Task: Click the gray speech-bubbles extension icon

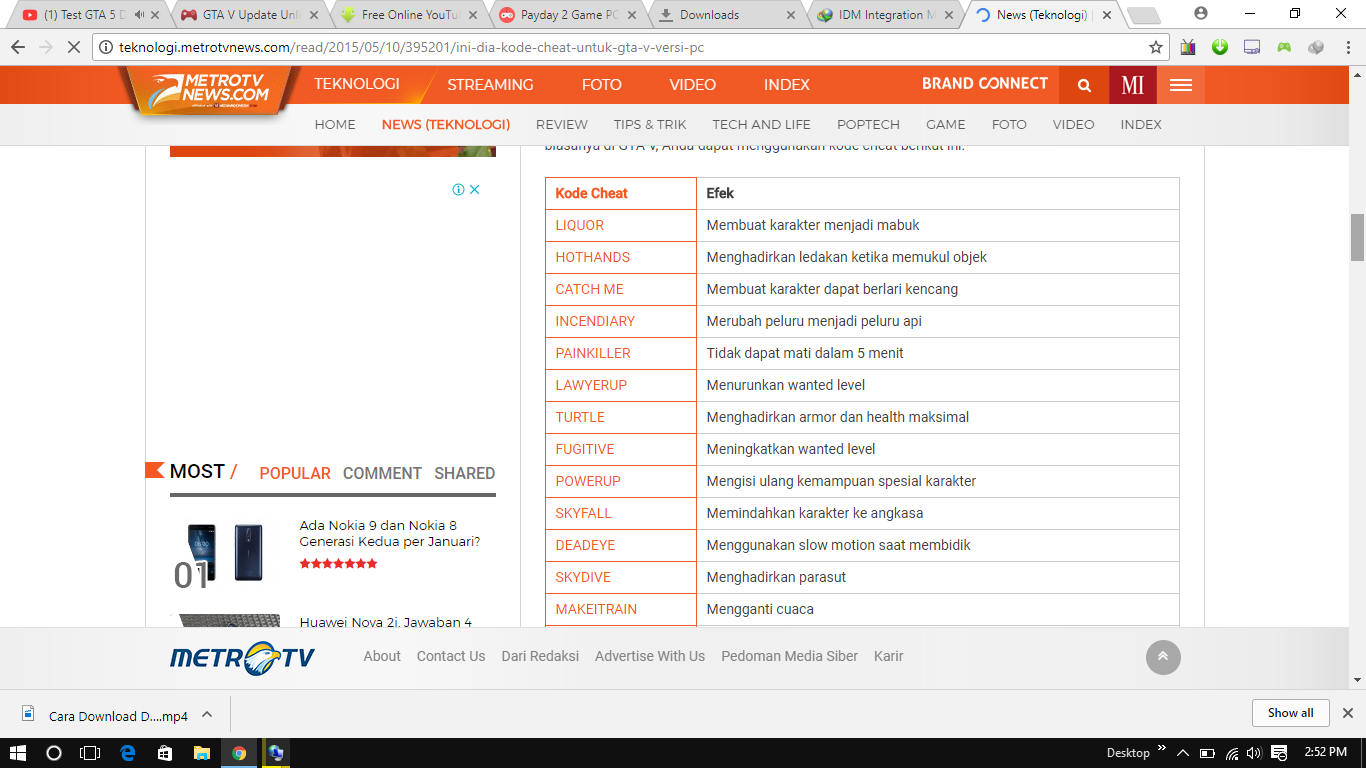Action: pos(1316,47)
